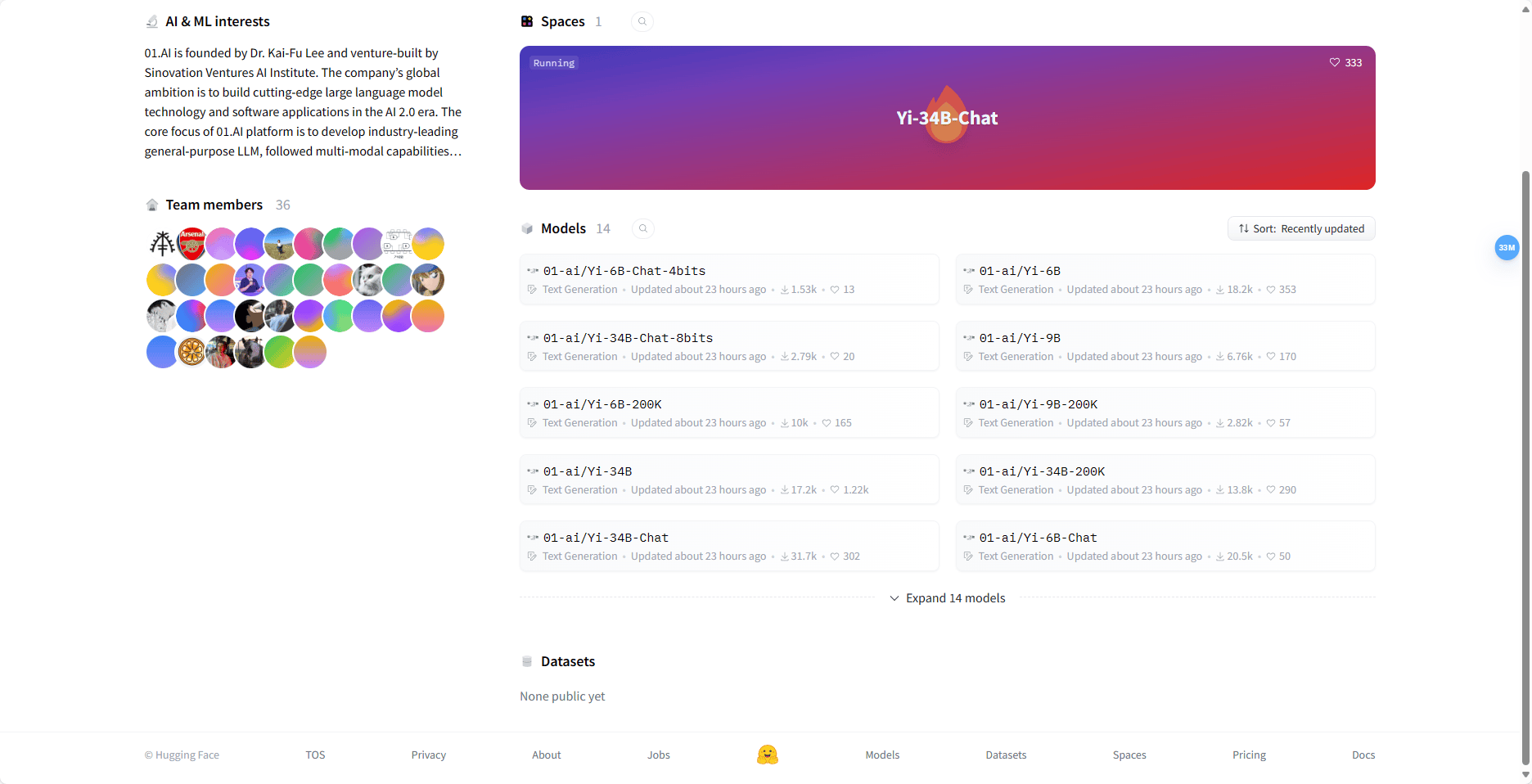Click the Team members building icon
The height and width of the screenshot is (784, 1532).
(151, 205)
